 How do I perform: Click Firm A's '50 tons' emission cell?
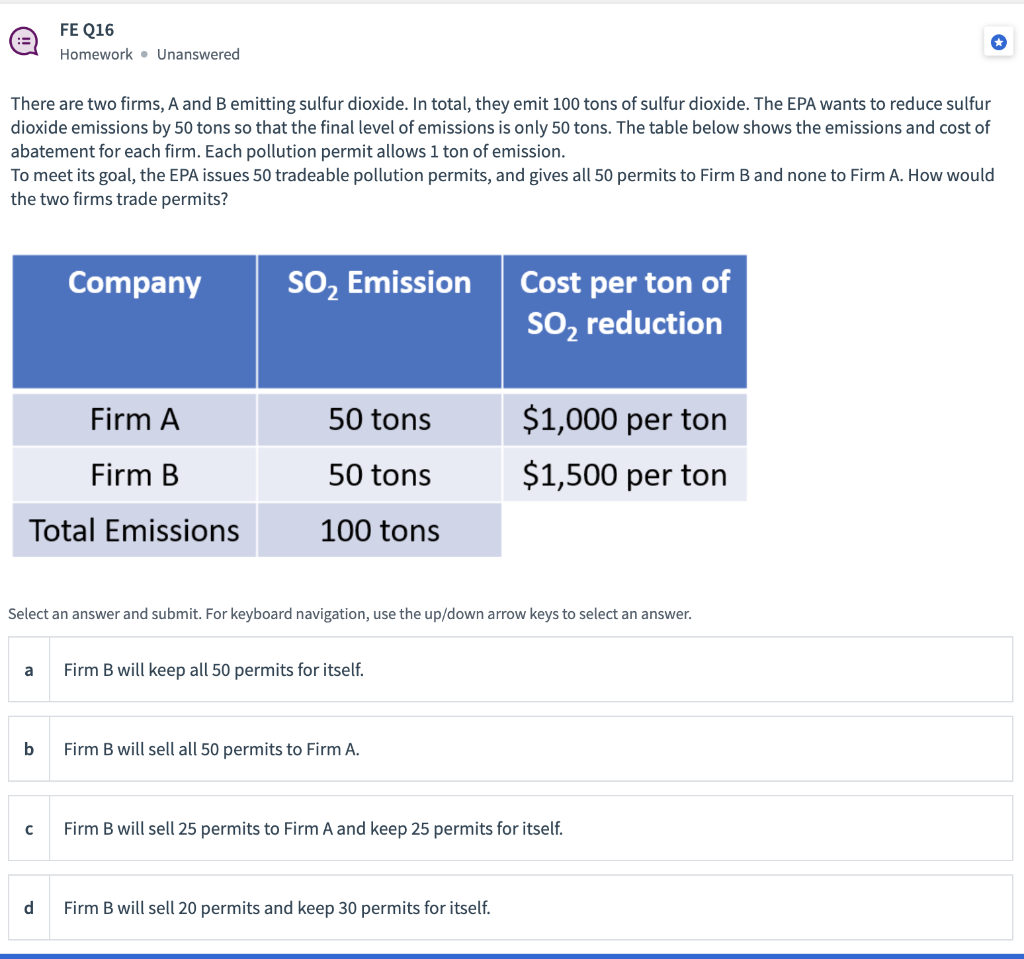pos(379,419)
